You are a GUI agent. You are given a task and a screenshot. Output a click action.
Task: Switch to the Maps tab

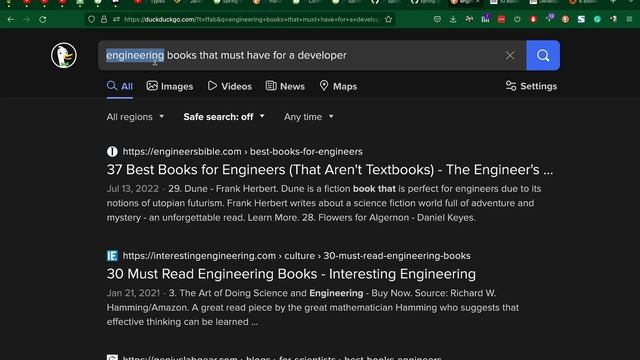click(338, 87)
